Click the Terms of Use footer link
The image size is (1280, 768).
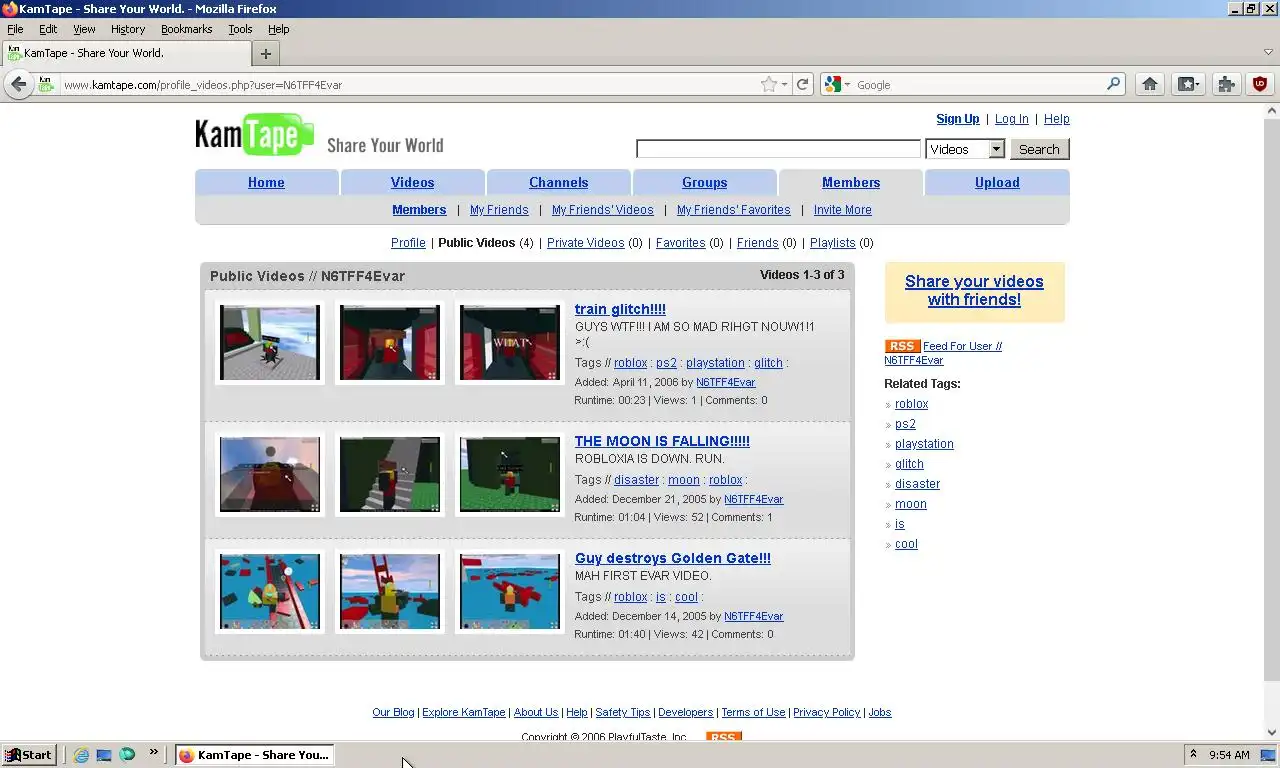[x=753, y=712]
